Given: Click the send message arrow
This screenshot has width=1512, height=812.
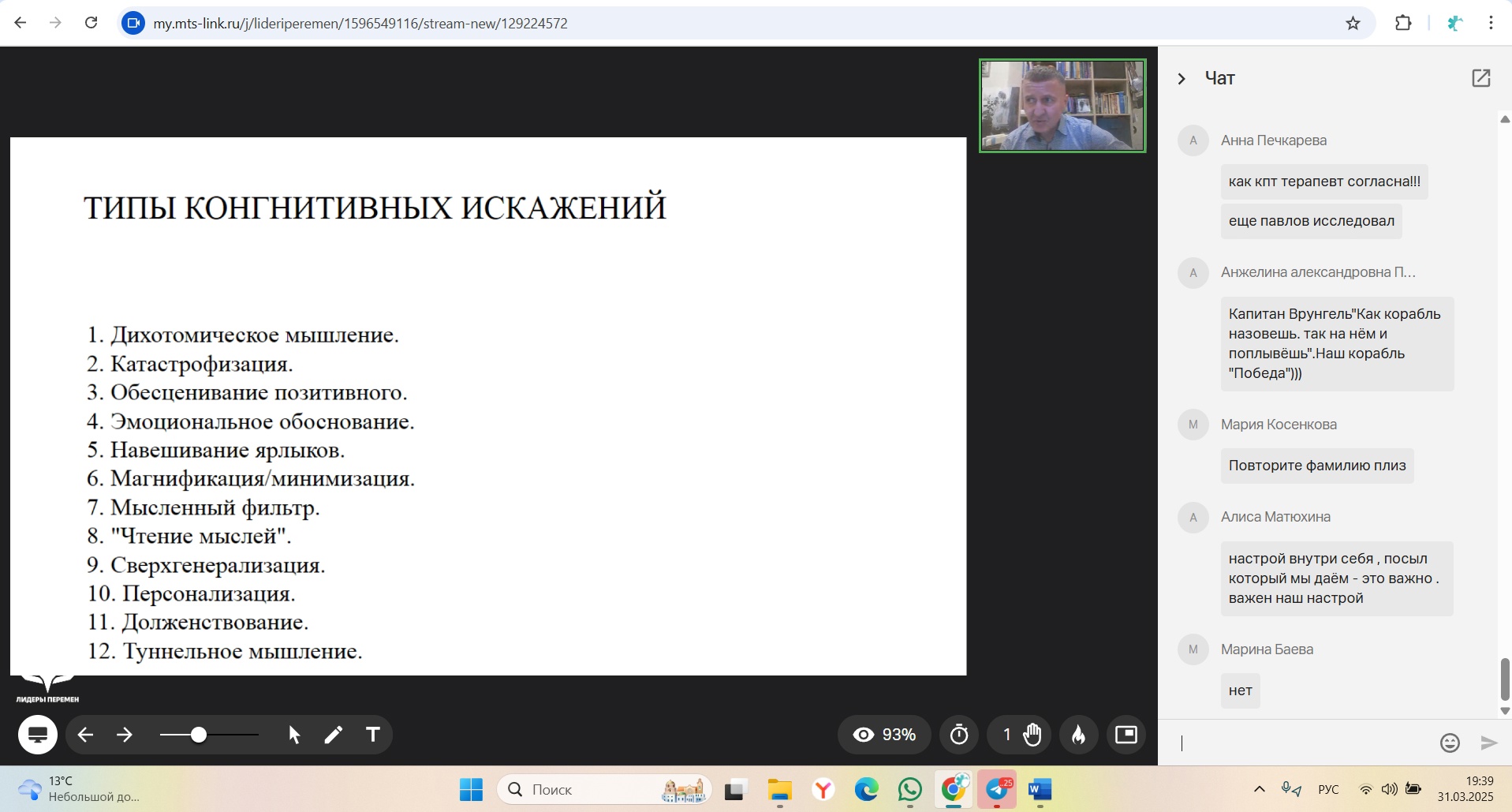Looking at the screenshot, I should click(1488, 743).
